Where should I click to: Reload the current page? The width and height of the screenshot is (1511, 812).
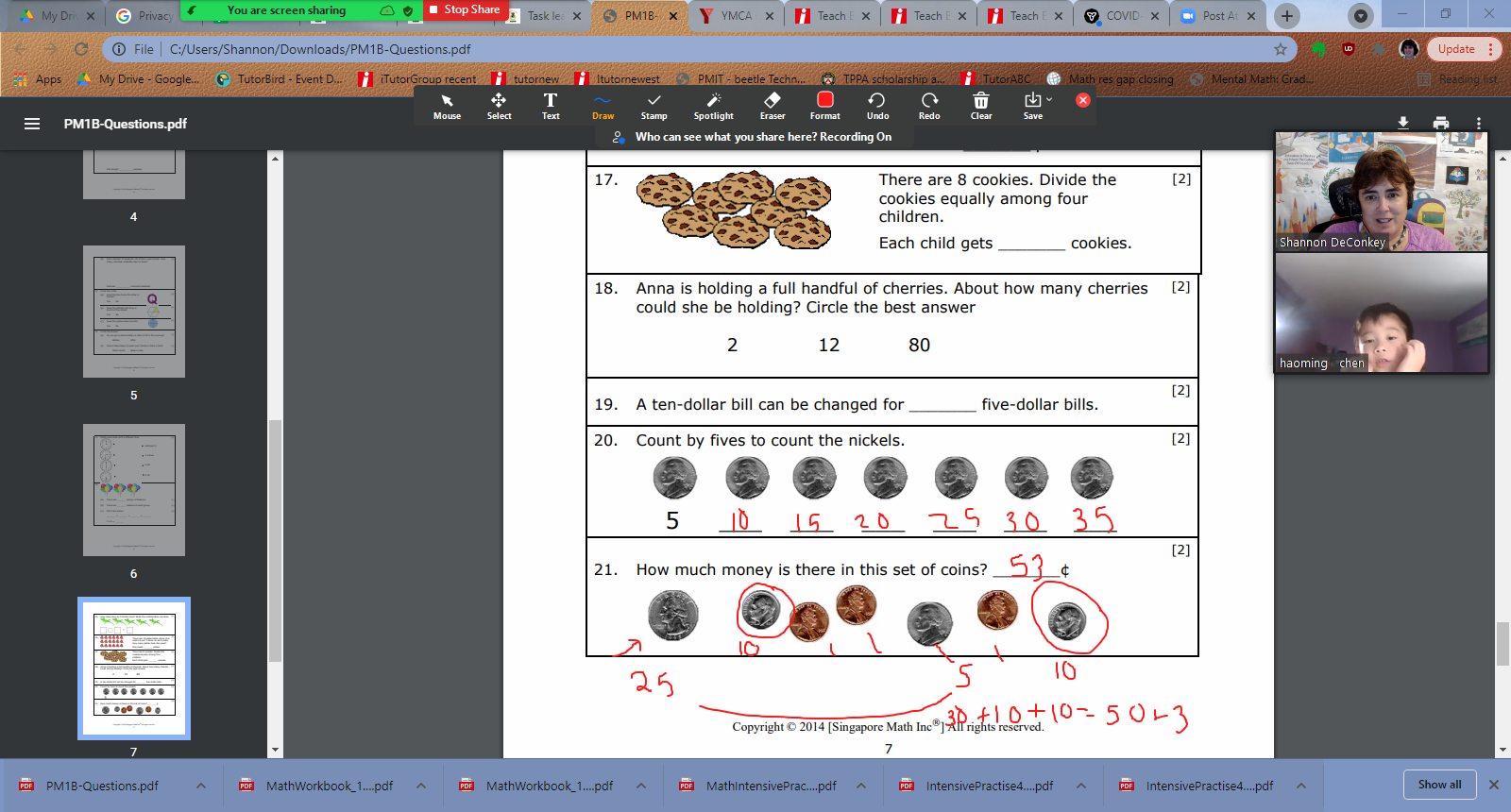point(81,49)
